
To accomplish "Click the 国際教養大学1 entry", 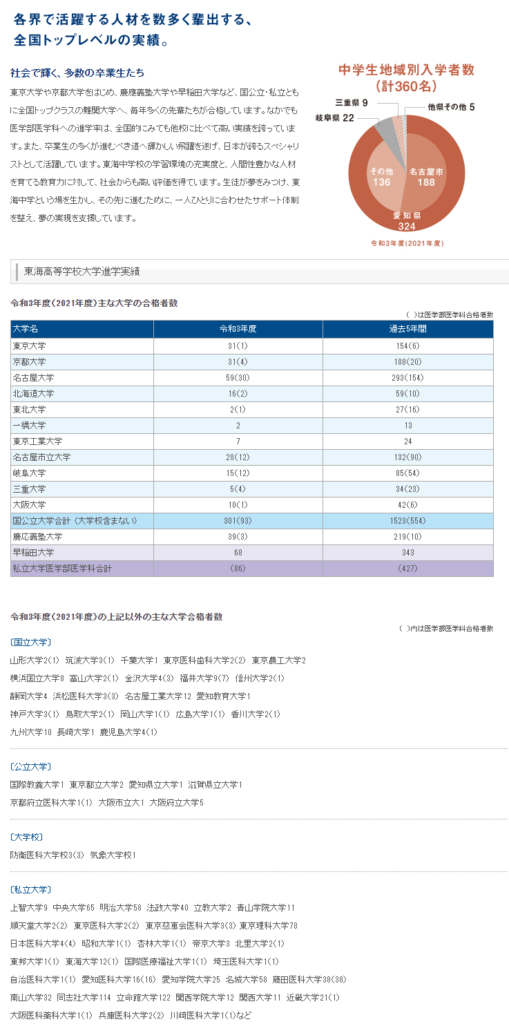I will (37, 784).
